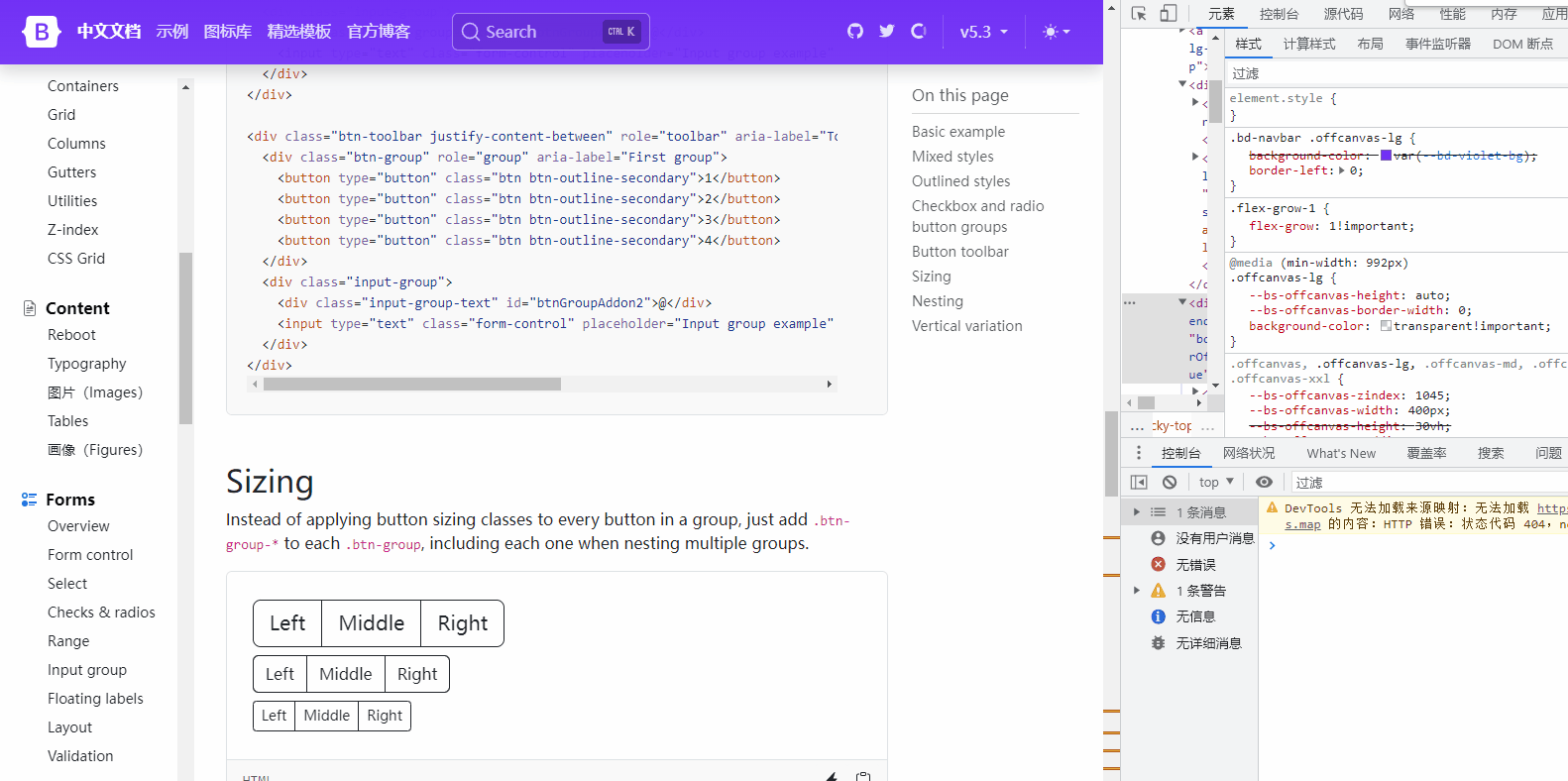The height and width of the screenshot is (781, 1568).
Task: Click the console prompt chevron
Action: pos(1273,545)
